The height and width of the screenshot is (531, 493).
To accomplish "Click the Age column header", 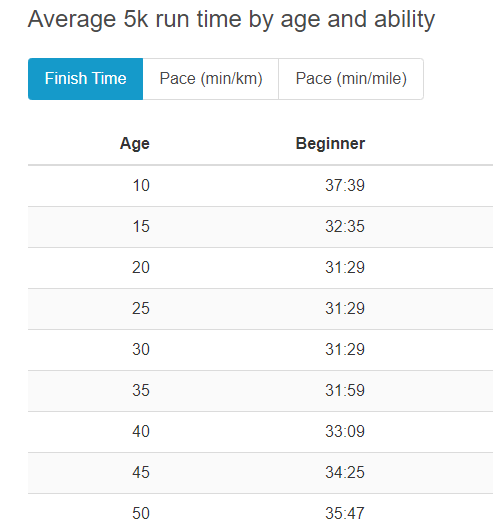I will (135, 144).
